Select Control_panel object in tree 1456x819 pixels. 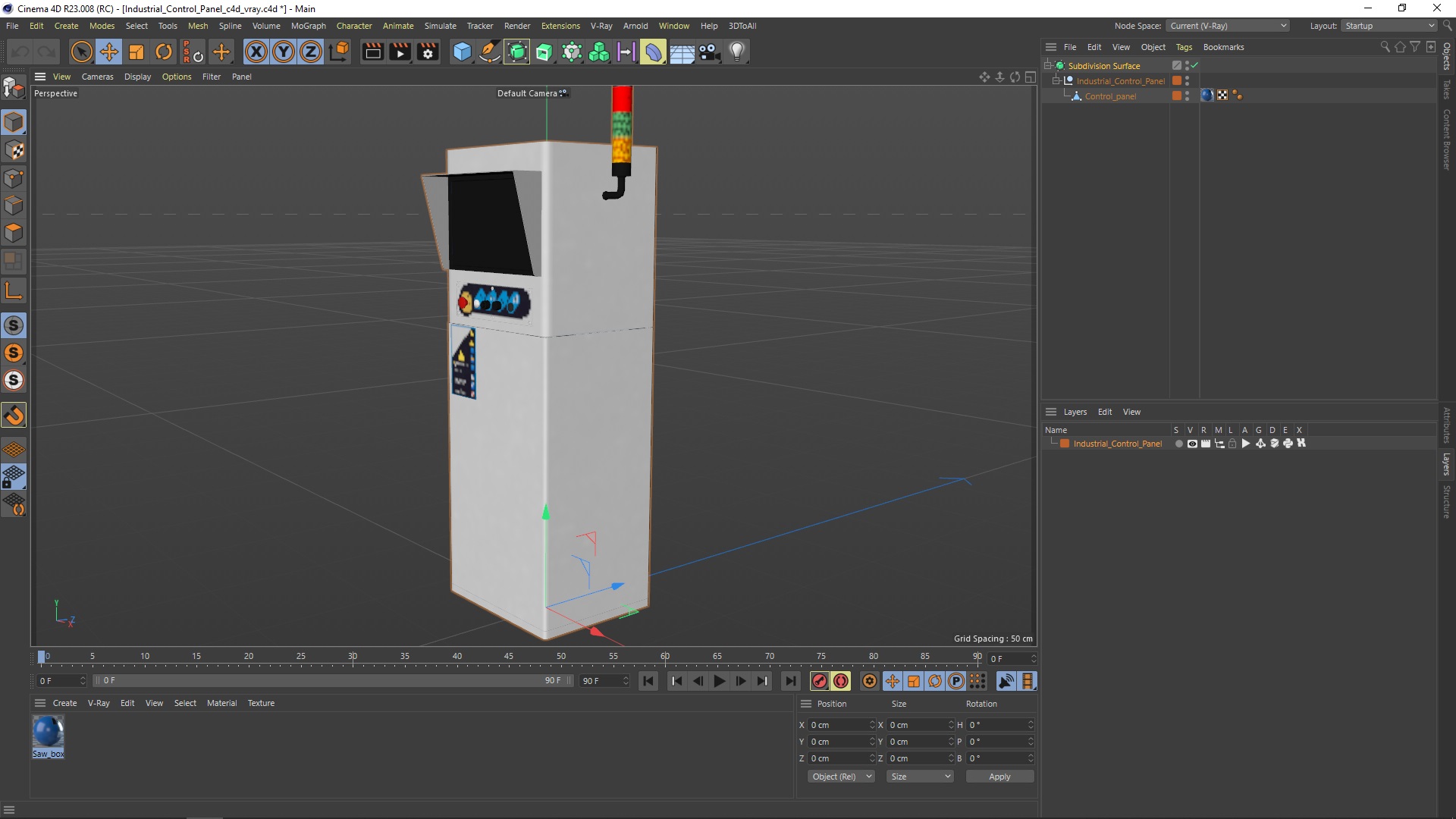coord(1110,96)
